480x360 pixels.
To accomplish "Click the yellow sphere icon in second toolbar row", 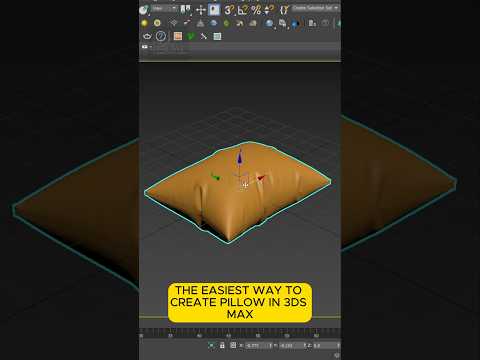I will coord(144,23).
